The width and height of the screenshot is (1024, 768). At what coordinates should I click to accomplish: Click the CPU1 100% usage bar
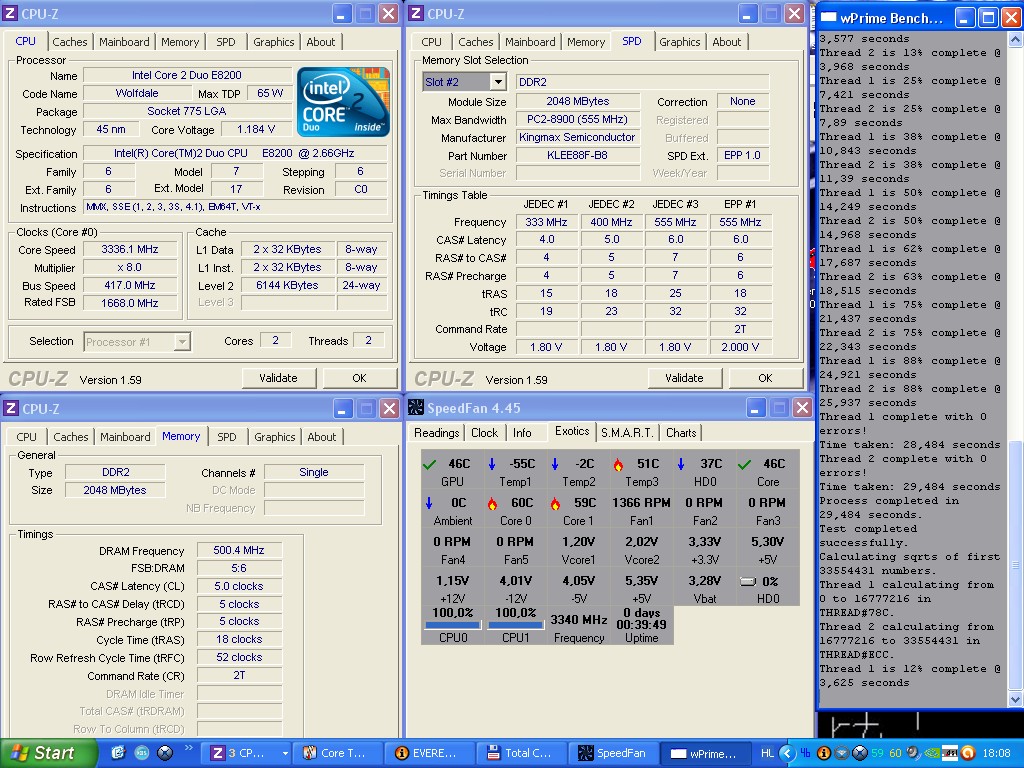coord(515,624)
